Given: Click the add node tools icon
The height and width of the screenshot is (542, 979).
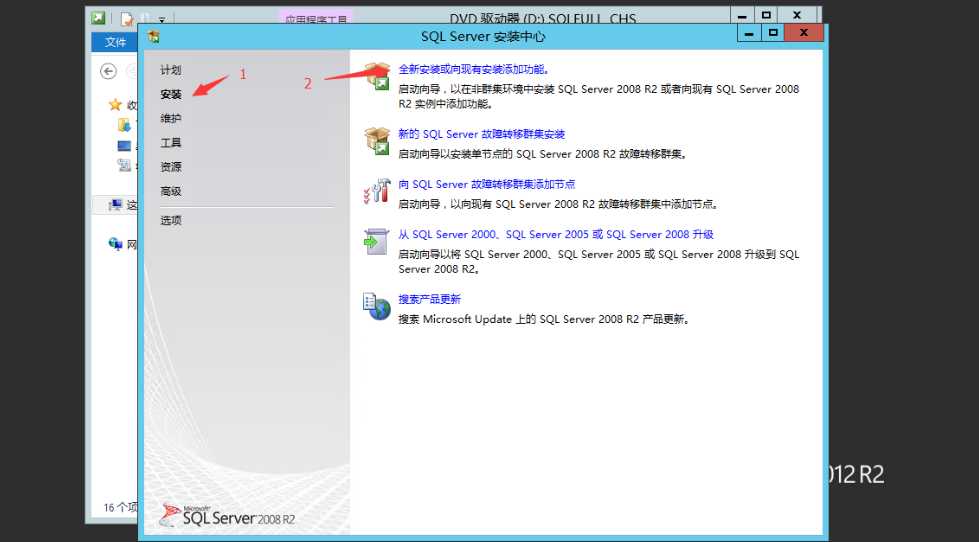Looking at the screenshot, I should click(x=377, y=191).
